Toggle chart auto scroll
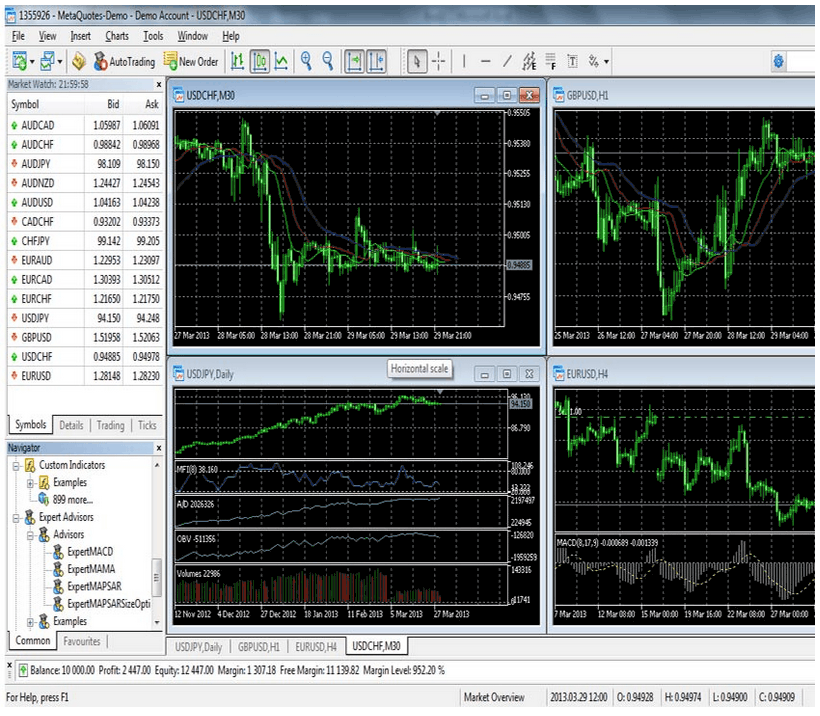The height and width of the screenshot is (716, 820). click(354, 62)
